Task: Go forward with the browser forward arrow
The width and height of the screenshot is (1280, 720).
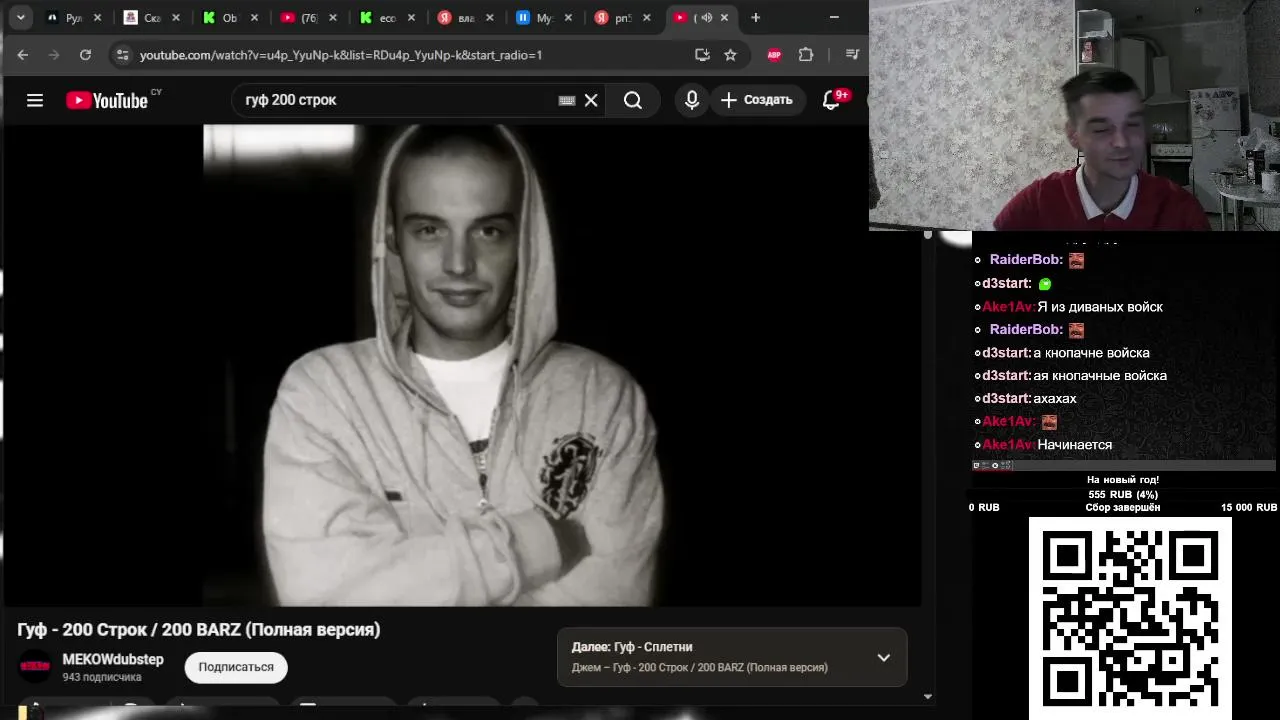Action: click(x=54, y=55)
